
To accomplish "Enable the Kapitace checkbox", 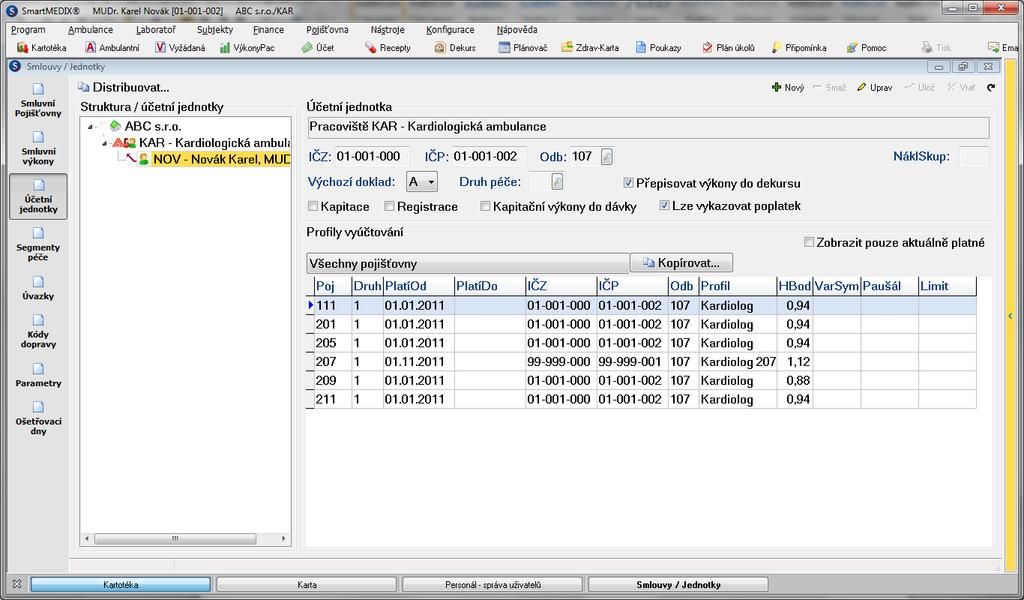I will coord(313,206).
